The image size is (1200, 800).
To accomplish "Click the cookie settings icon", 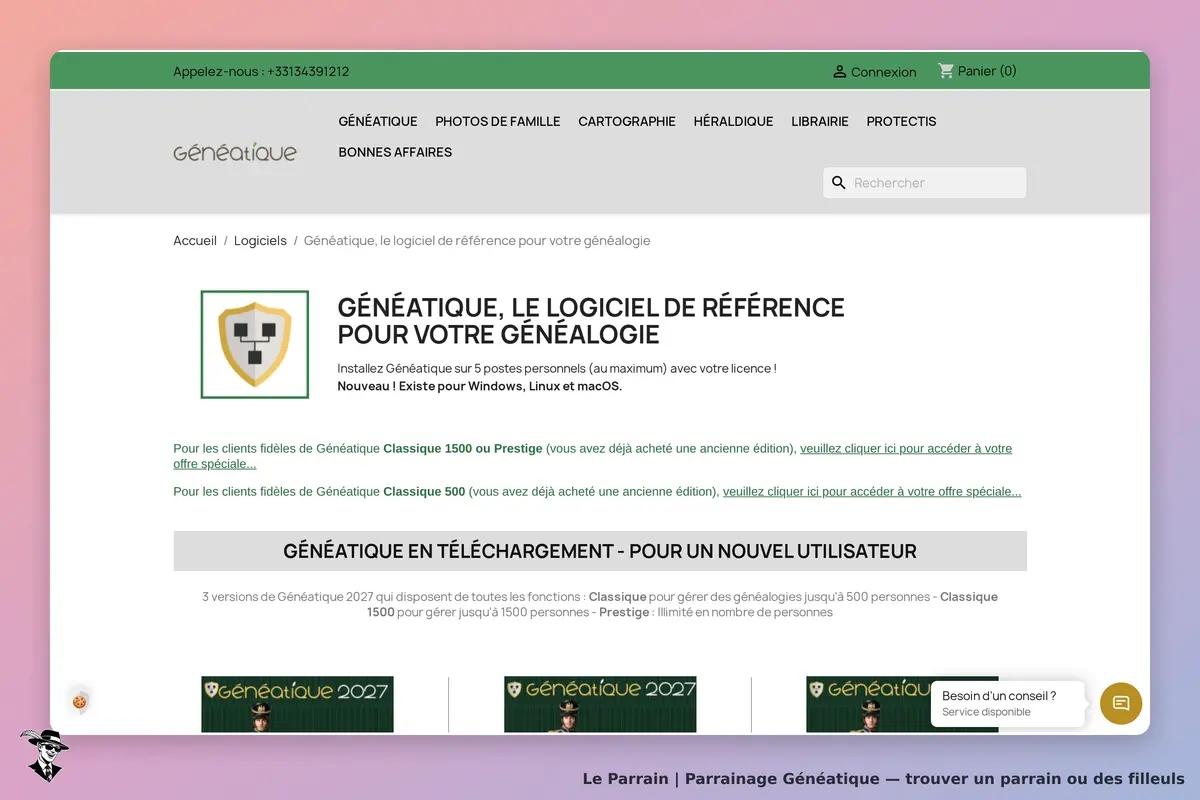I will [79, 702].
